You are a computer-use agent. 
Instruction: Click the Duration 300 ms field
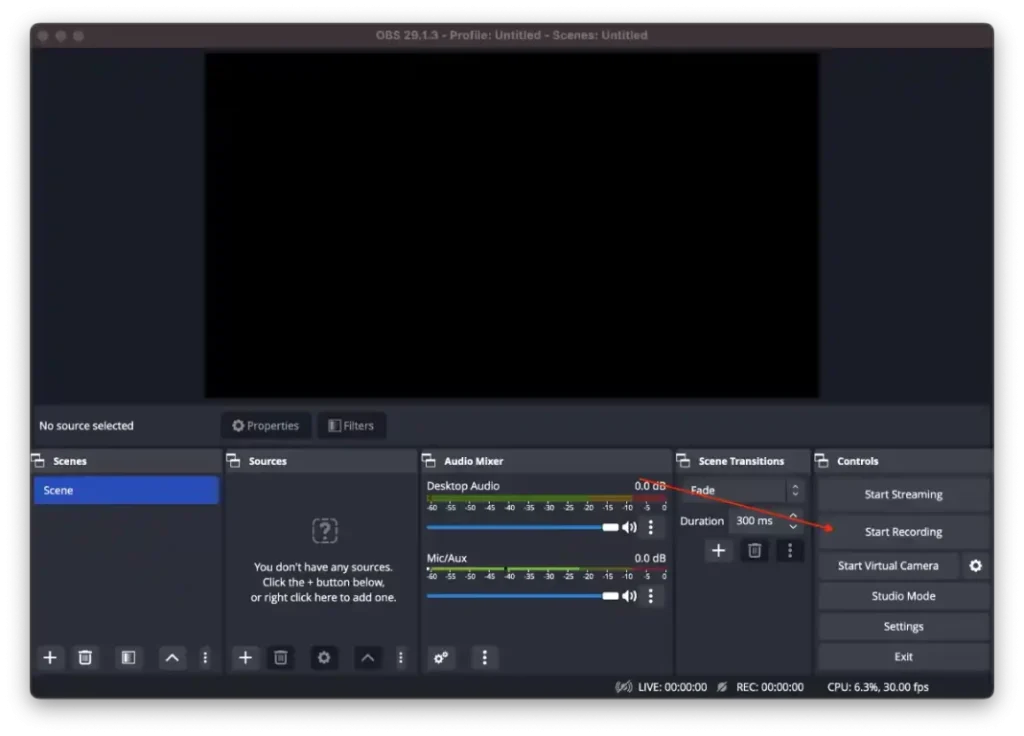coord(767,520)
